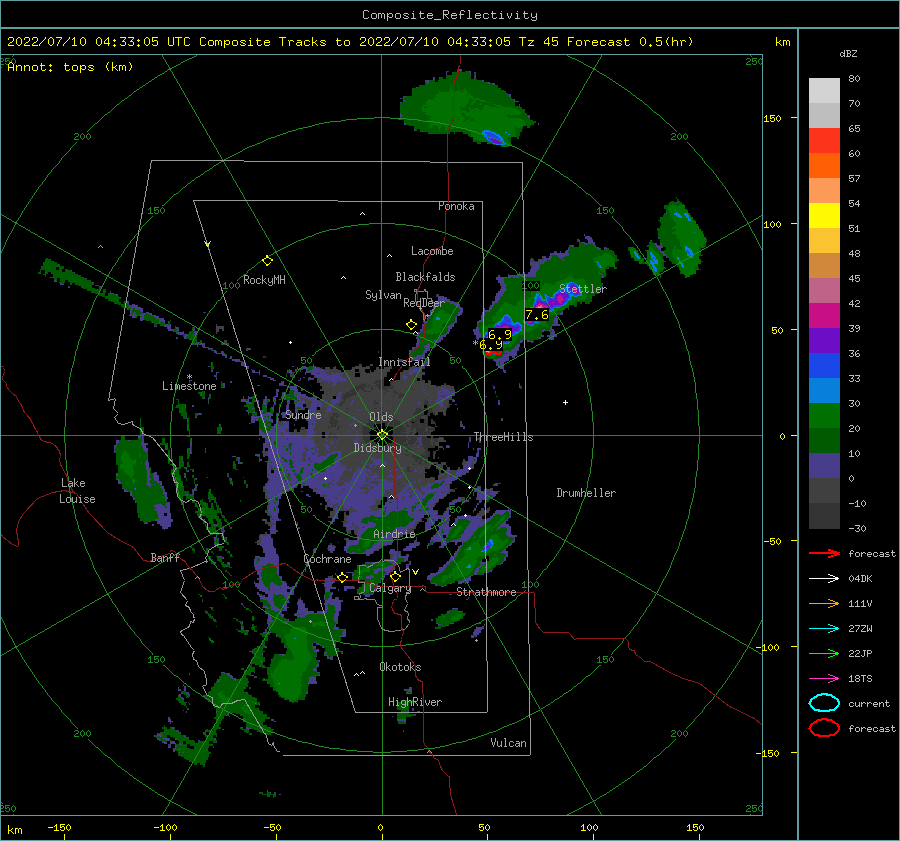Click the Cochrane town label

click(x=327, y=559)
